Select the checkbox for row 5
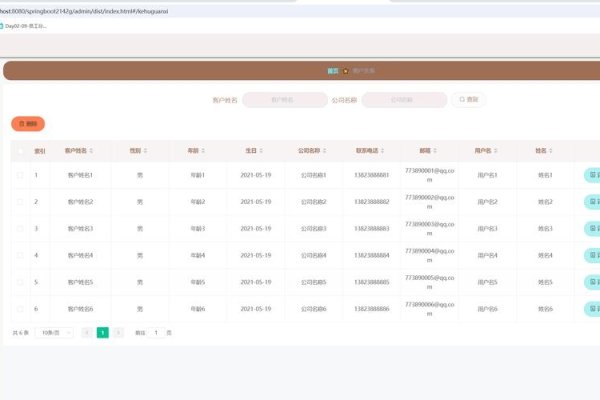The height and width of the screenshot is (400, 600). [20, 282]
